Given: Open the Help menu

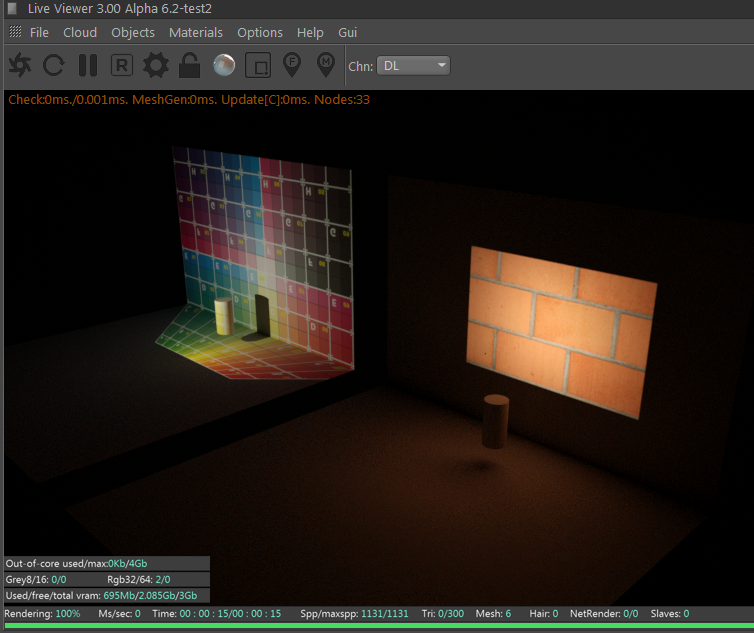Looking at the screenshot, I should pyautogui.click(x=310, y=32).
